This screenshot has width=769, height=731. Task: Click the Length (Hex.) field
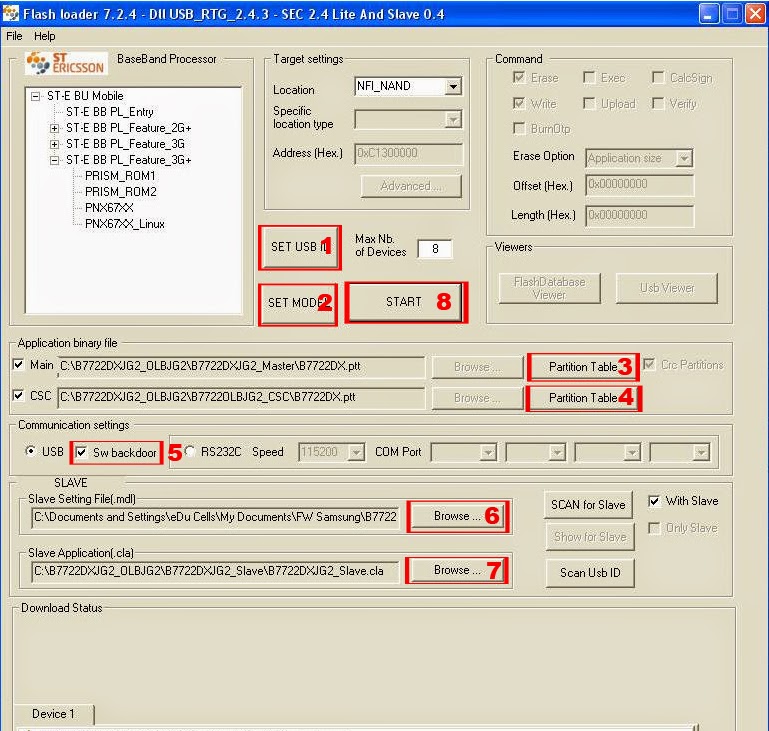640,216
